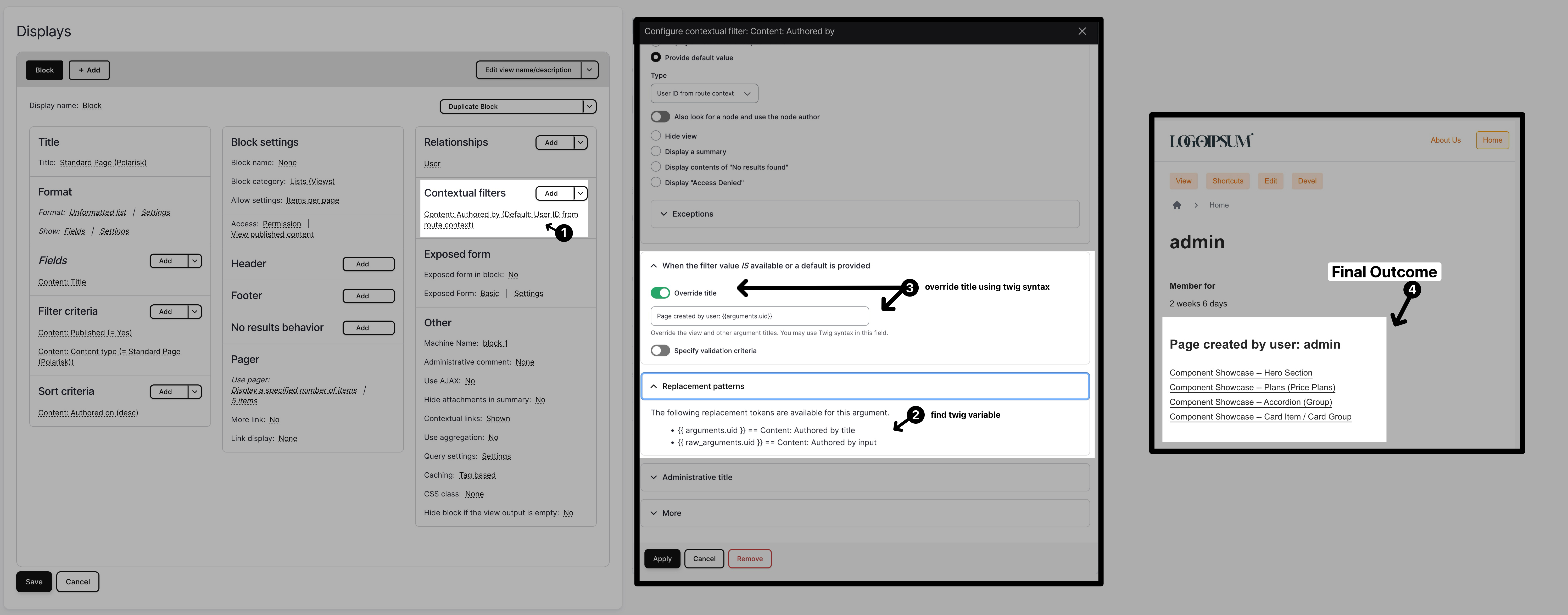The image size is (1568, 615).
Task: Expand the Exceptions section
Action: pyautogui.click(x=865, y=214)
